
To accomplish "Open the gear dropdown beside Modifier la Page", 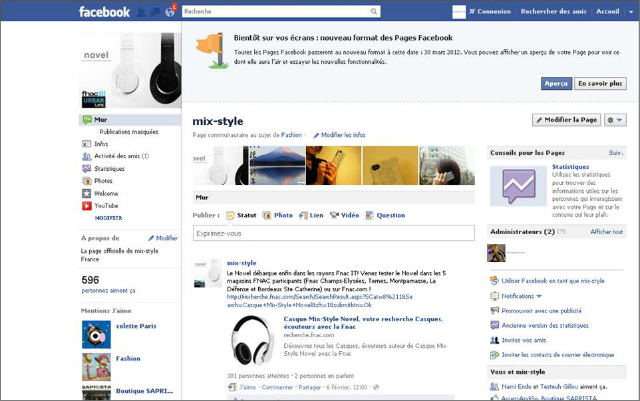I will tap(615, 120).
